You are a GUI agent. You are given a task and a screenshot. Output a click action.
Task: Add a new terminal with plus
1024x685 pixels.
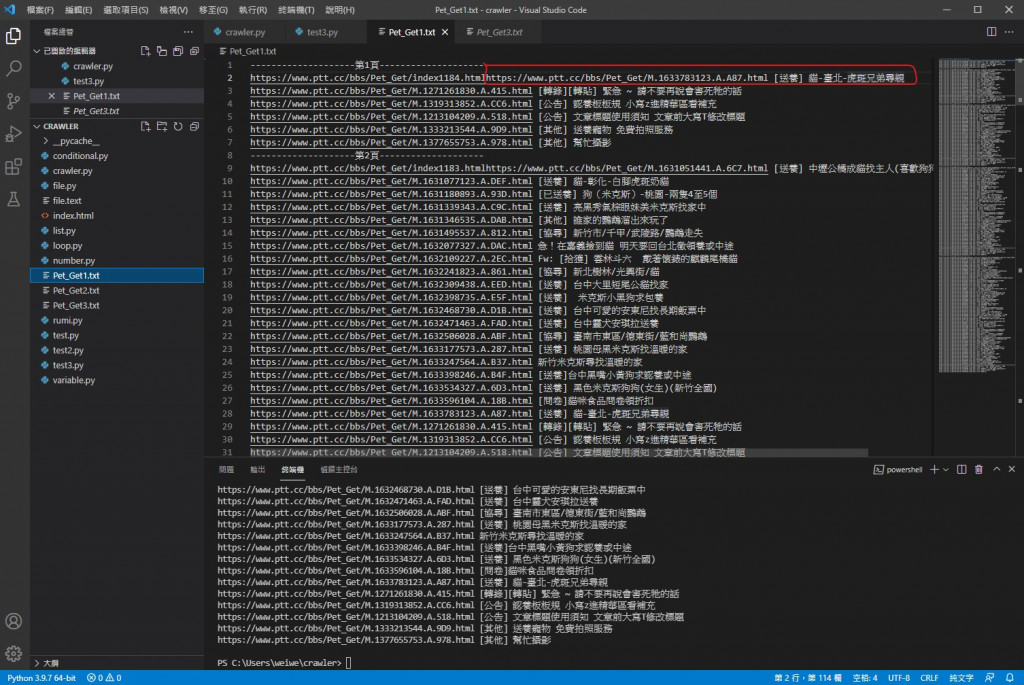point(934,469)
